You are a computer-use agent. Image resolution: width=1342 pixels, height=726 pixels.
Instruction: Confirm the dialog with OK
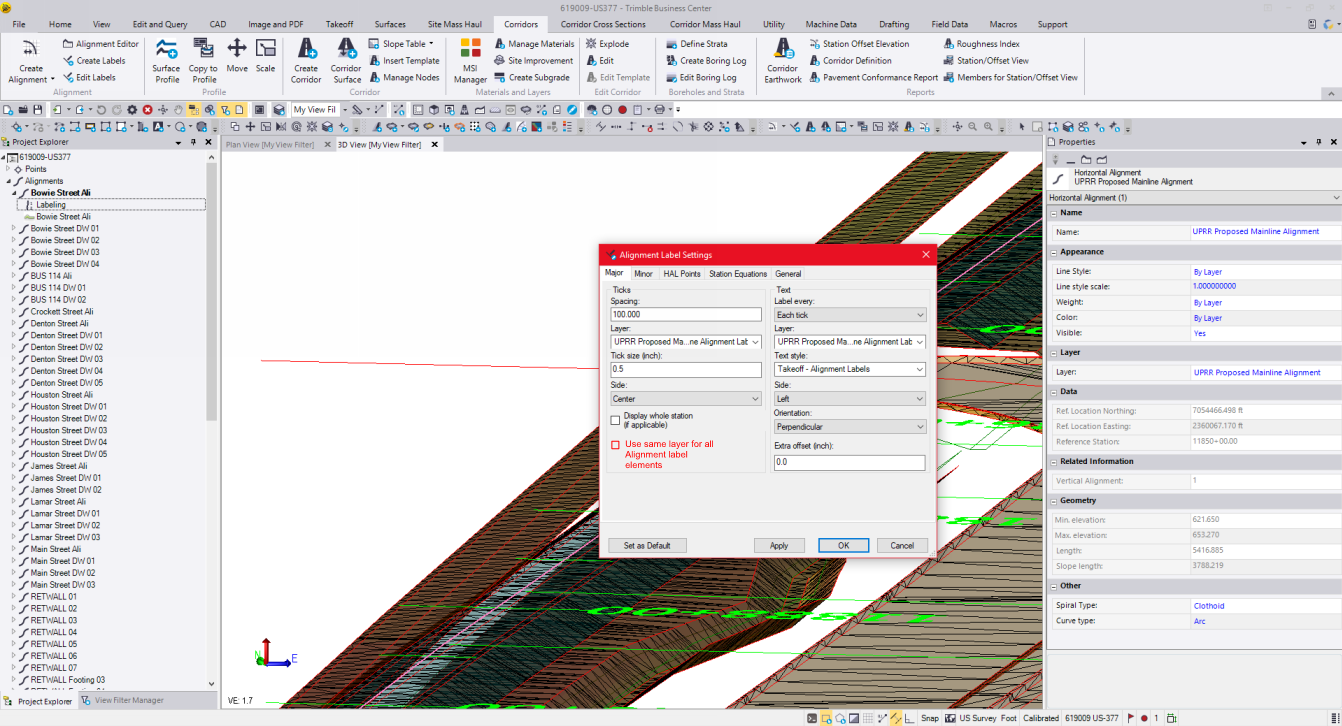(843, 546)
